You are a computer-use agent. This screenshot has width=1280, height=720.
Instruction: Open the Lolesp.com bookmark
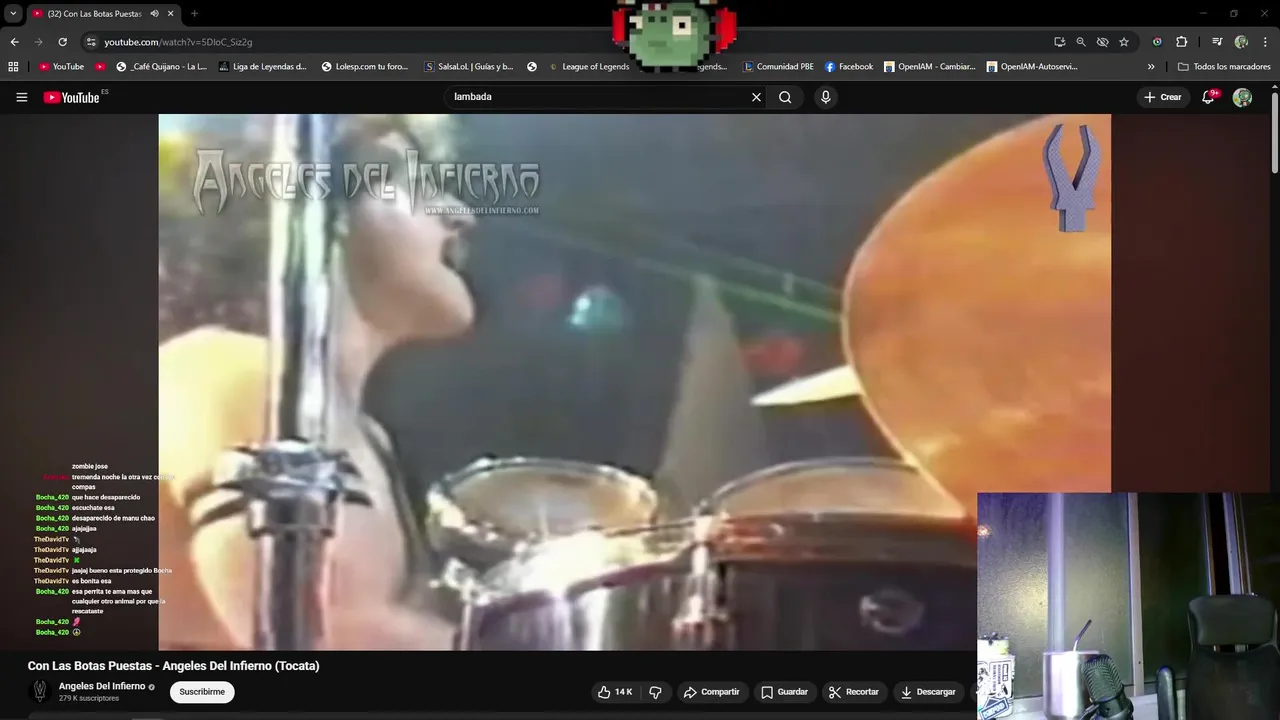[365, 67]
